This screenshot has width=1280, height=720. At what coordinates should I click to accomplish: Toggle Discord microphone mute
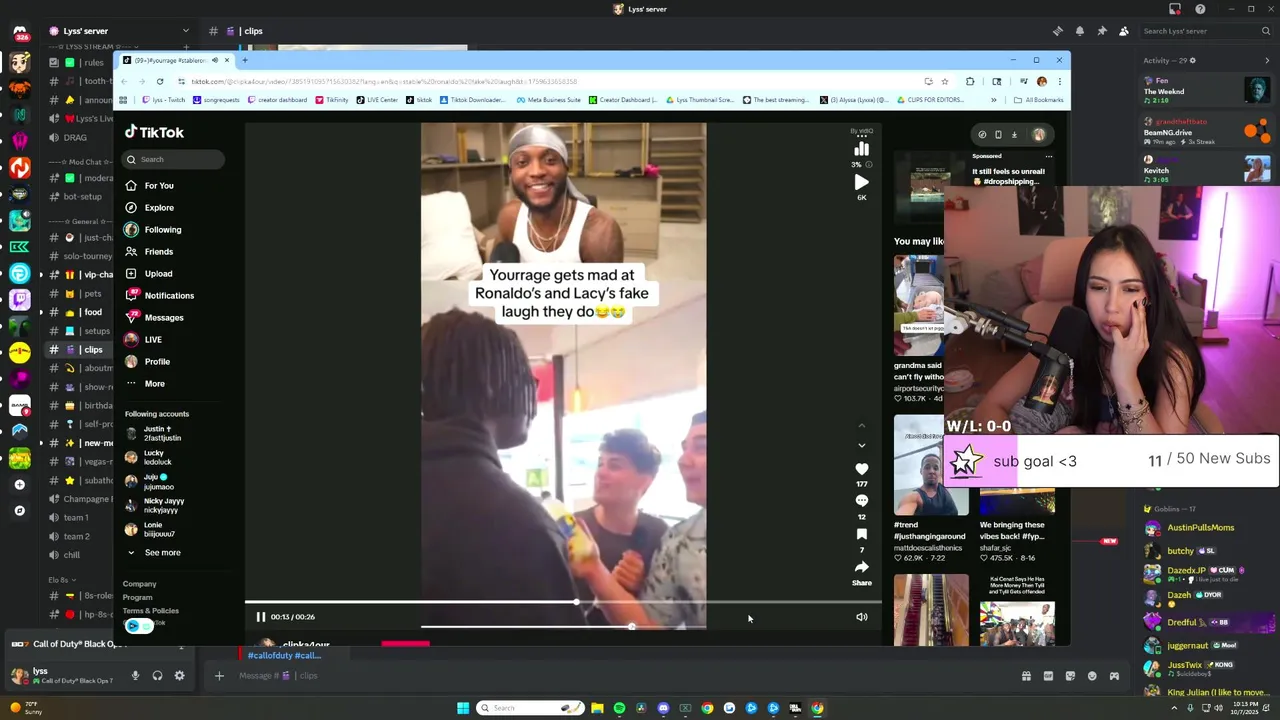click(x=135, y=676)
